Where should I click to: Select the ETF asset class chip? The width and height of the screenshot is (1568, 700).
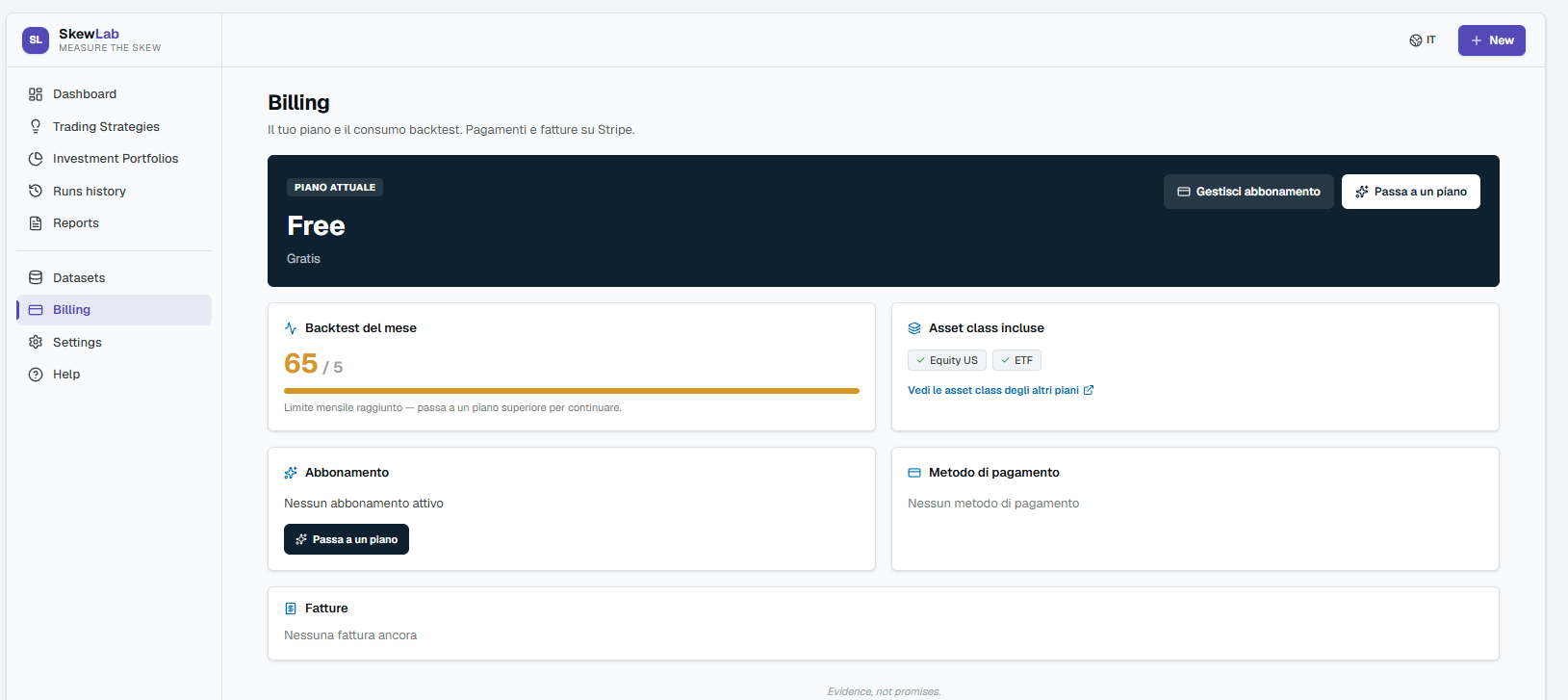coord(1016,360)
